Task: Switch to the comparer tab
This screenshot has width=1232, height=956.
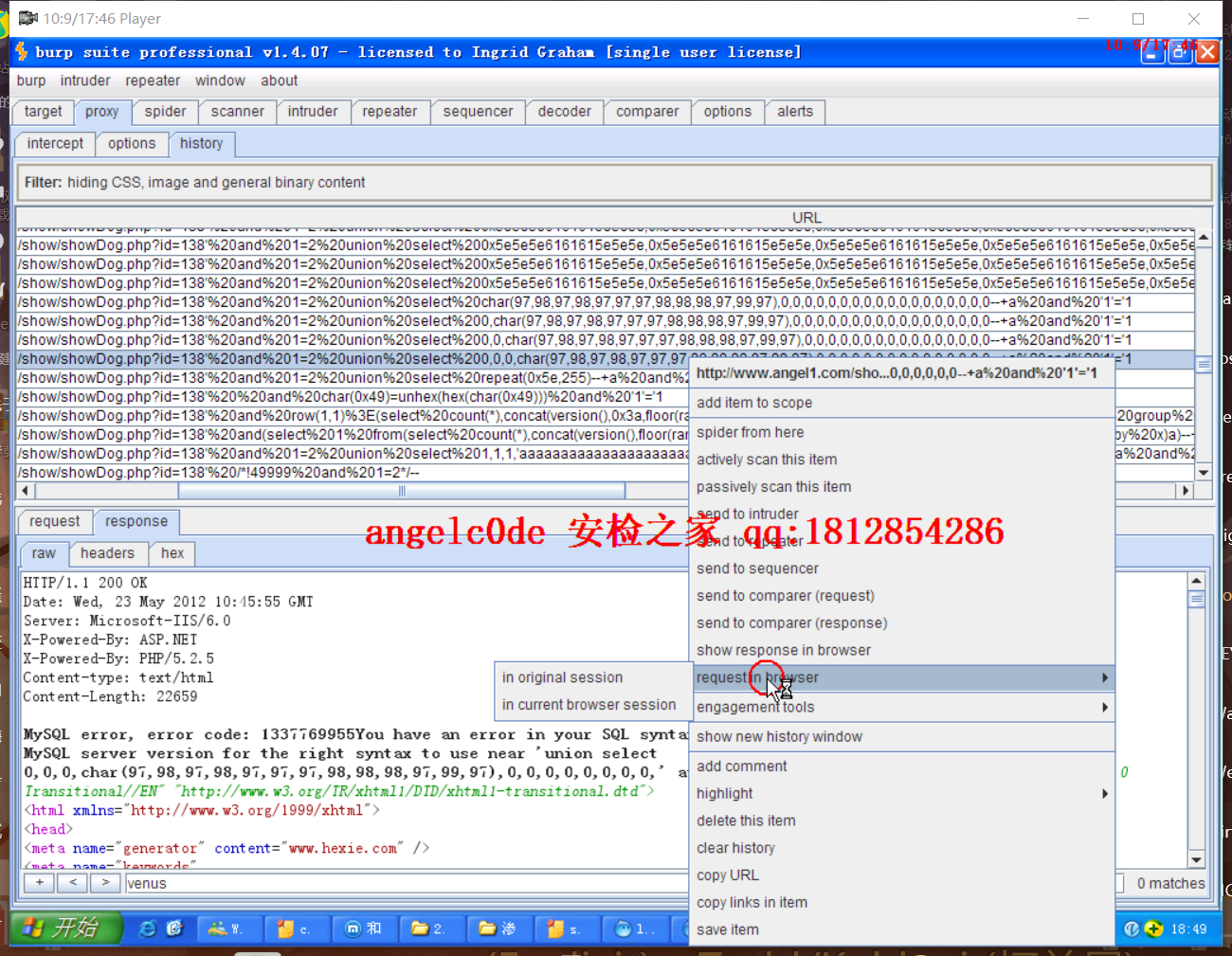Action: tap(647, 112)
